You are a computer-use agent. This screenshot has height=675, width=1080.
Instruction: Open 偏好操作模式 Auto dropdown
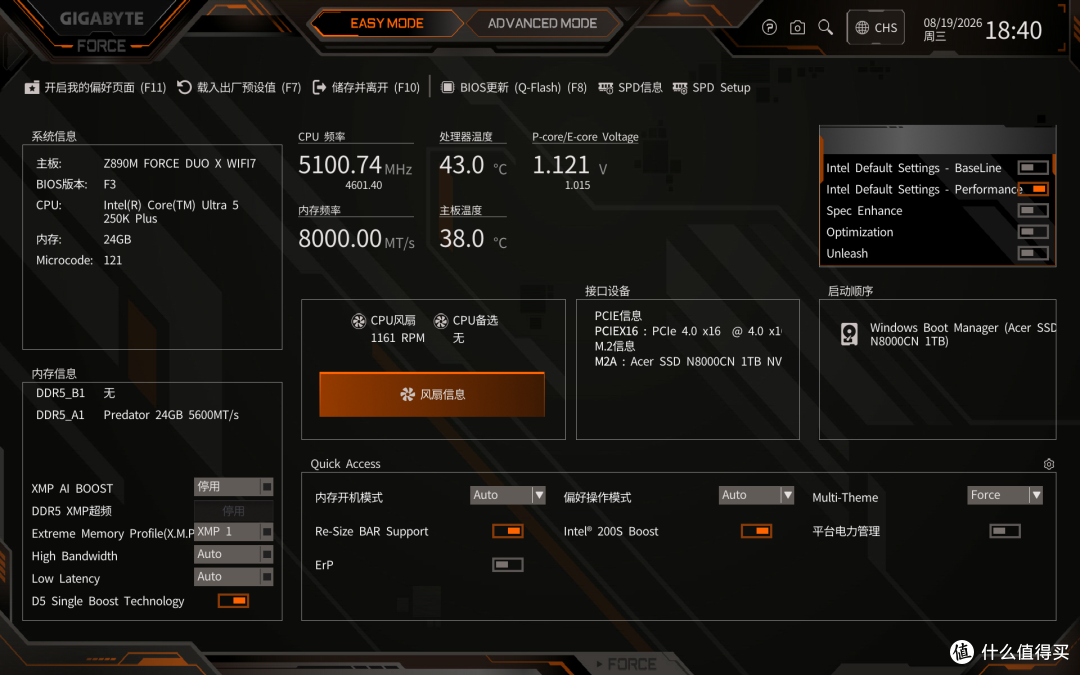coord(756,495)
